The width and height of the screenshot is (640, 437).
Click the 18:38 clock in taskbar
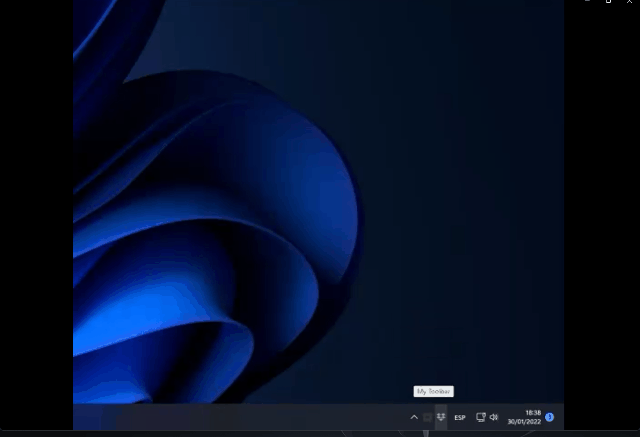point(532,412)
